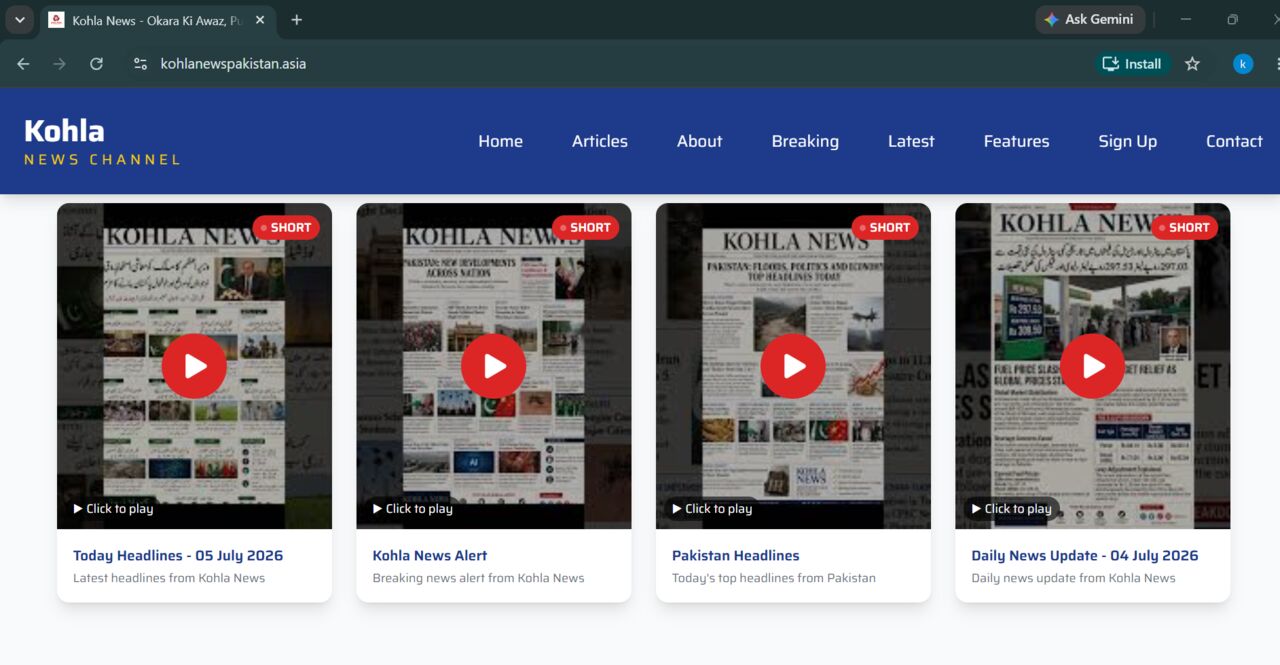1280x665 pixels.
Task: Click text 'Latest headlines from Kohla News'
Action: (169, 578)
